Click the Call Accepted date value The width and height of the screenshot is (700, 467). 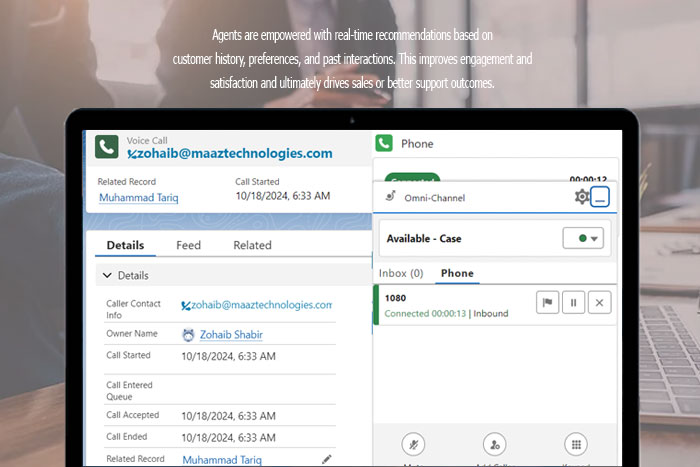click(229, 416)
